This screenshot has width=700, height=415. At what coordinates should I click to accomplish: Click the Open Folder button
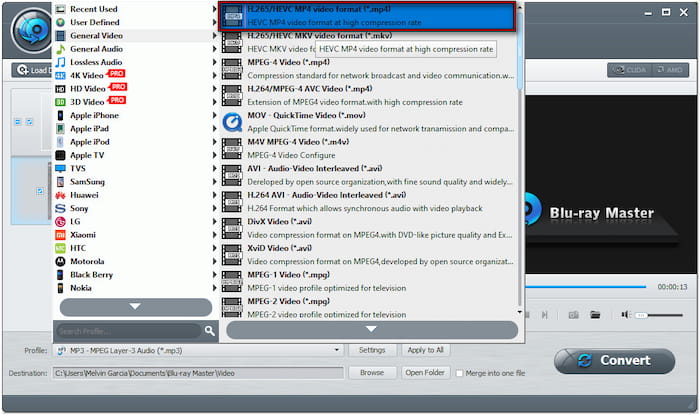[425, 373]
